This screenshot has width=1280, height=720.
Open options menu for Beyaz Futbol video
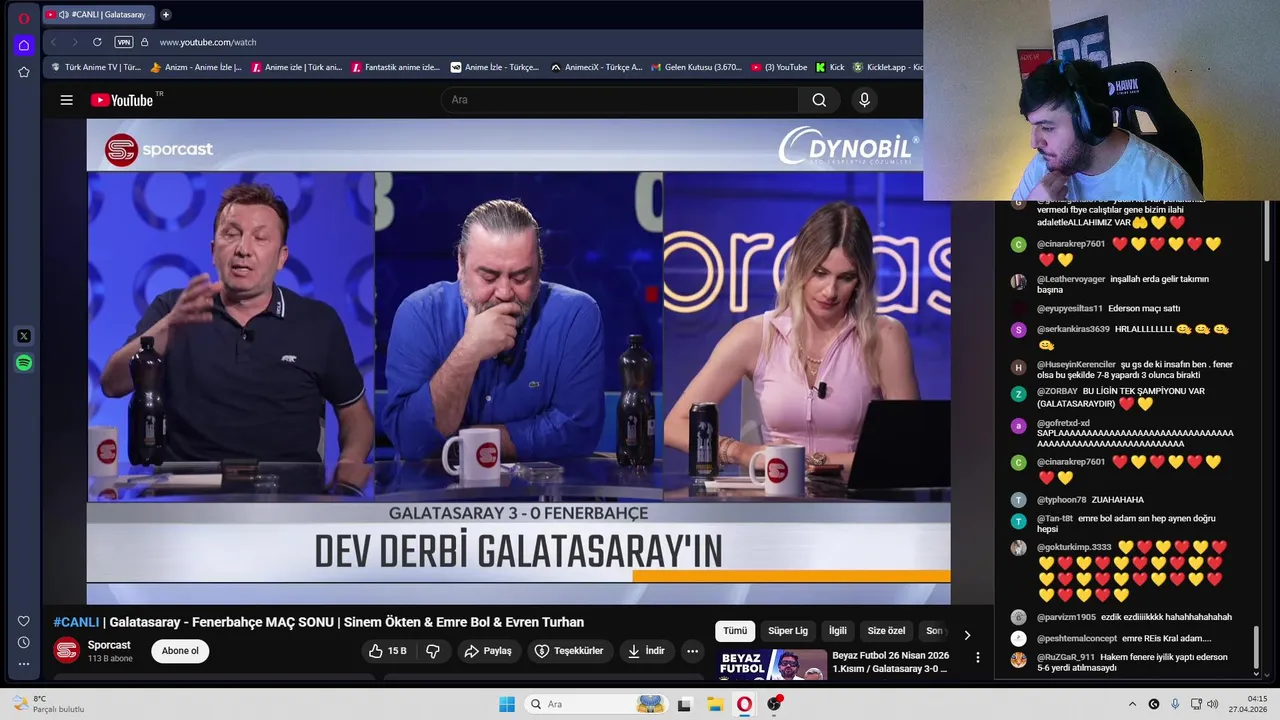click(x=978, y=658)
